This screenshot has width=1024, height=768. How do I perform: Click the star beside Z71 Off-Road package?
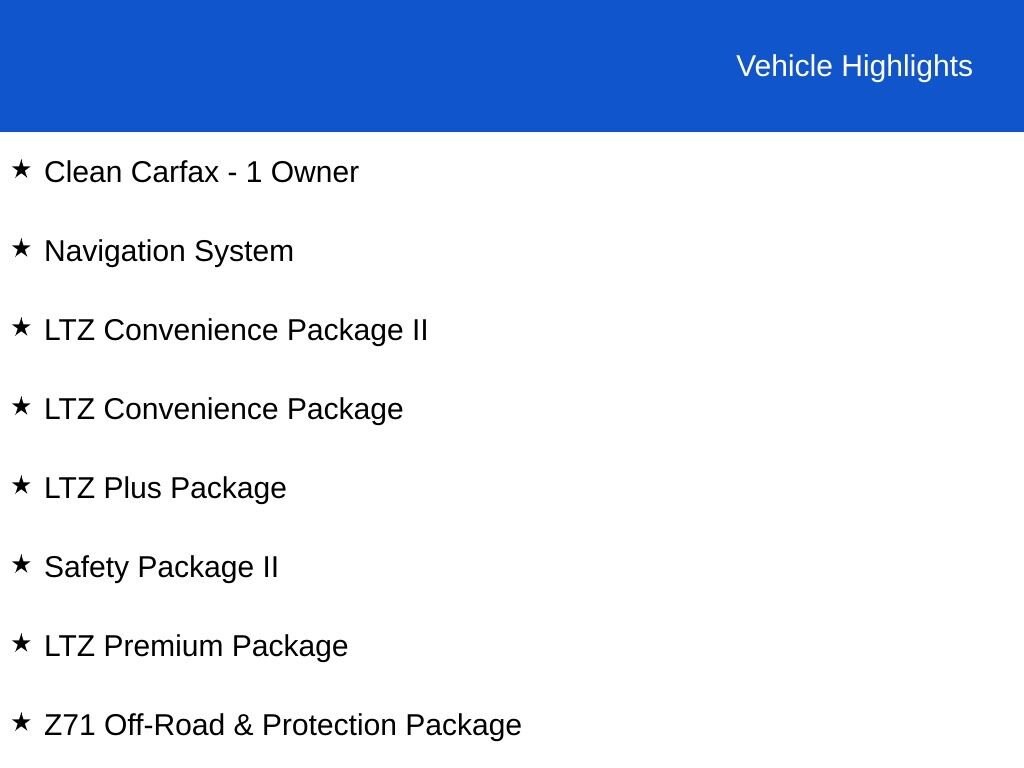click(21, 722)
